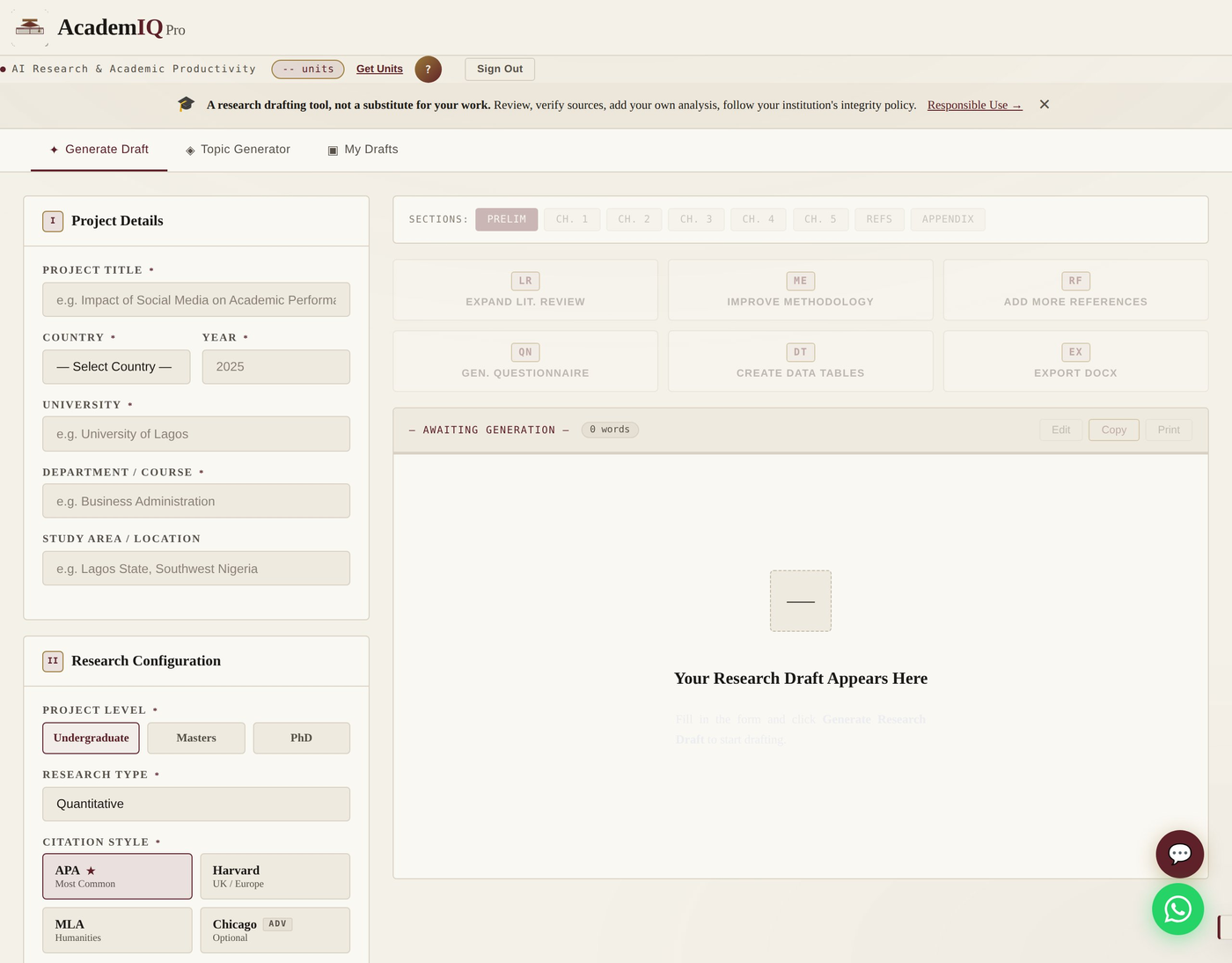Open the help question mark icon
Screen dimensions: 1232x963
(x=428, y=69)
